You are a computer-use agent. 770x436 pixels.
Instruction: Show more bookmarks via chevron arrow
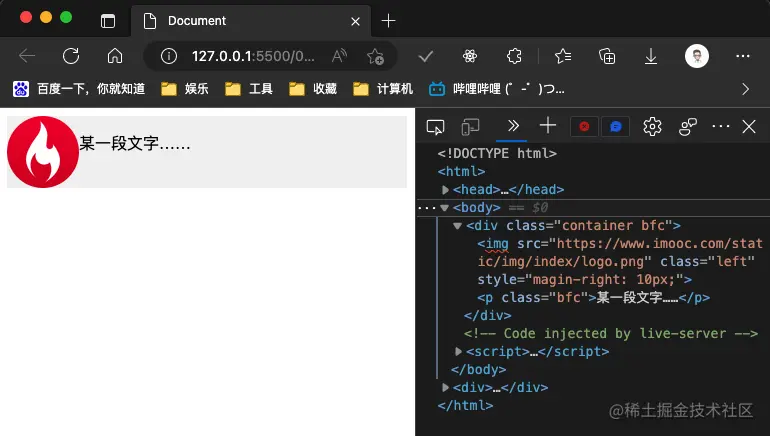coord(745,89)
